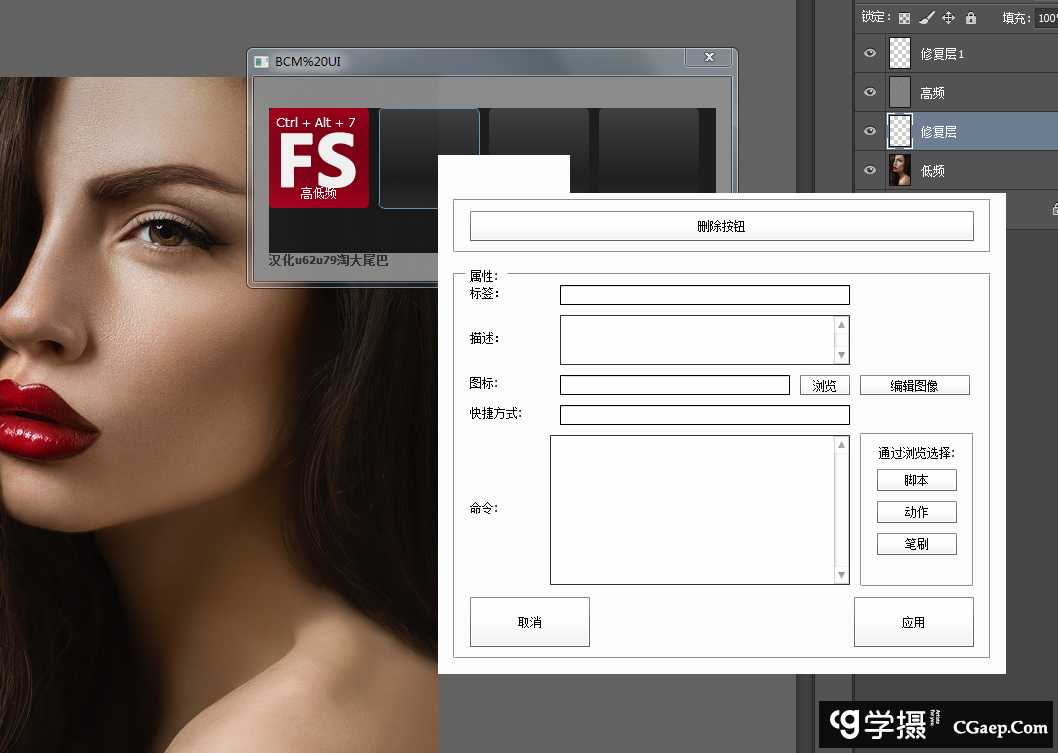Click the lock all padlock icon

970,17
